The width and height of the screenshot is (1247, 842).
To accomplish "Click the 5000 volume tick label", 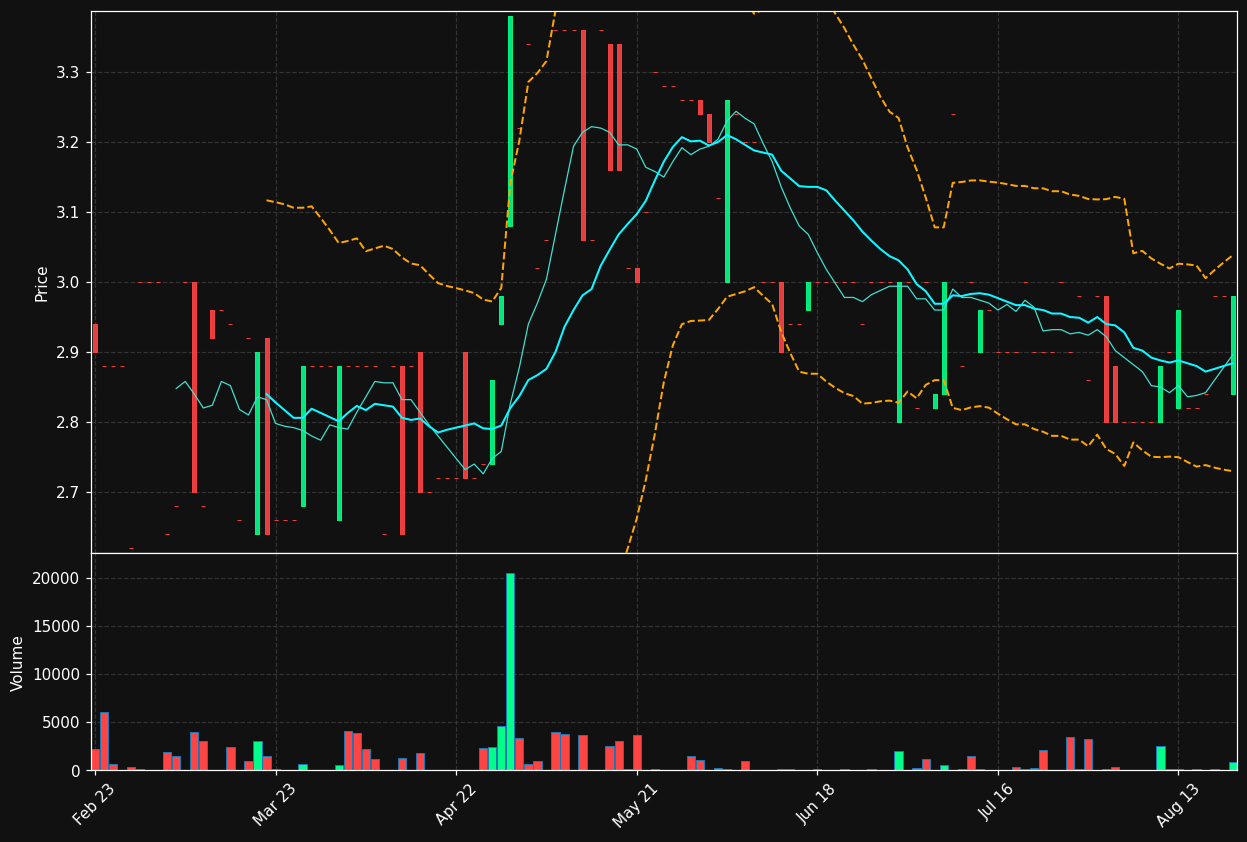I will (61, 723).
